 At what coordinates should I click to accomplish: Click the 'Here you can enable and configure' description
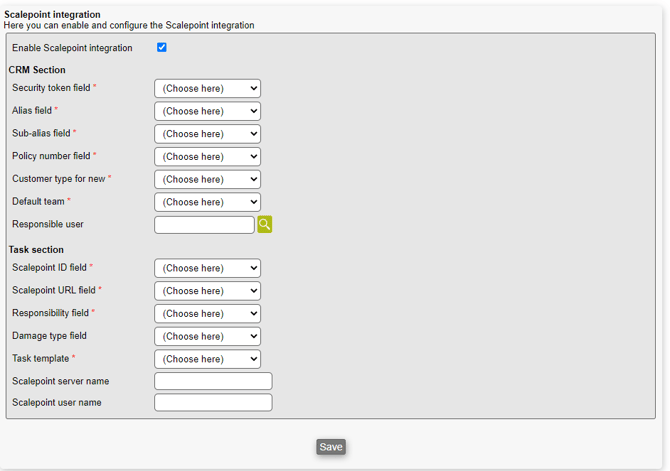pyautogui.click(x=129, y=25)
